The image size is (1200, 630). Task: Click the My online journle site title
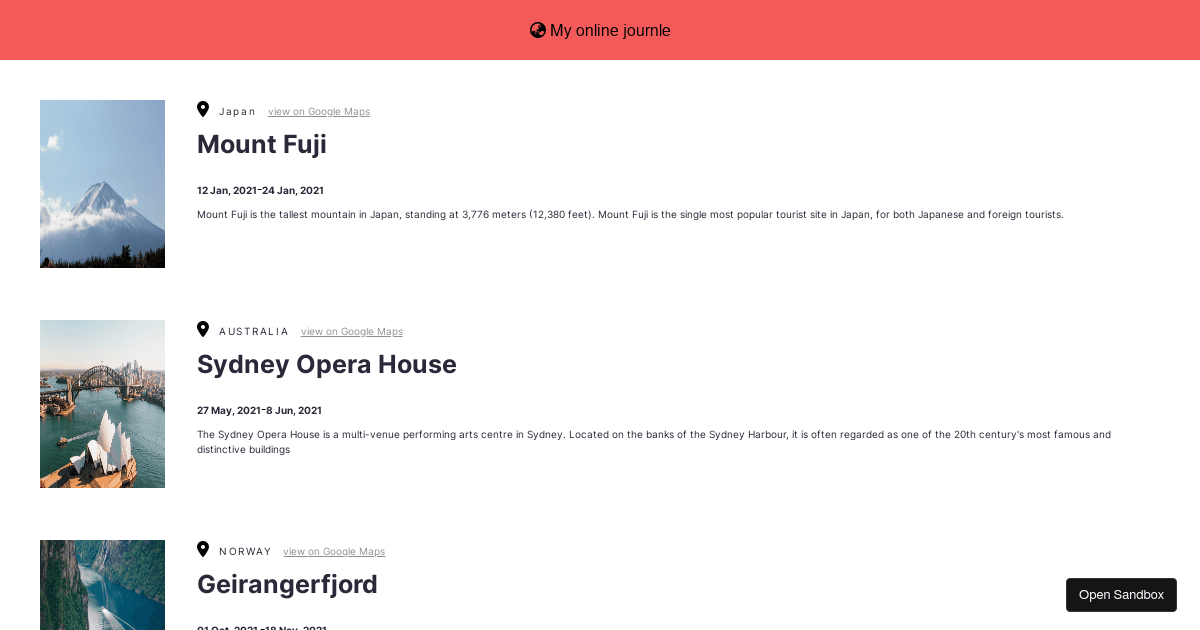pyautogui.click(x=610, y=30)
